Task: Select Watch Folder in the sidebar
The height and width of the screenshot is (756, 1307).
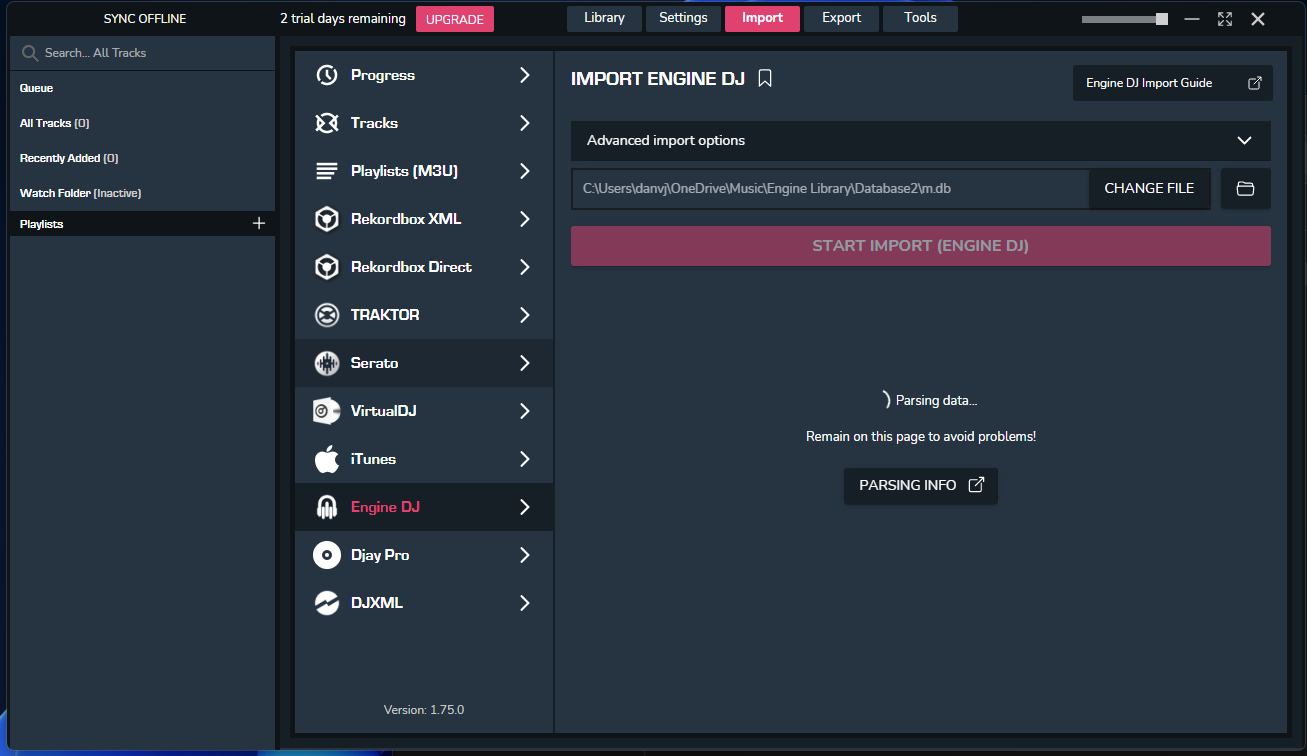Action: (80, 193)
